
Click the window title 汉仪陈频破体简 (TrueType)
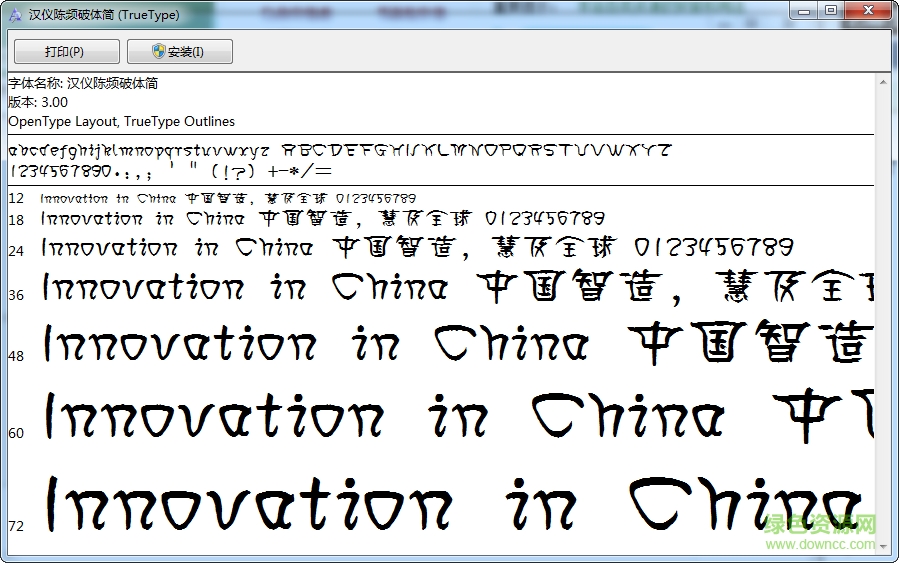104,15
